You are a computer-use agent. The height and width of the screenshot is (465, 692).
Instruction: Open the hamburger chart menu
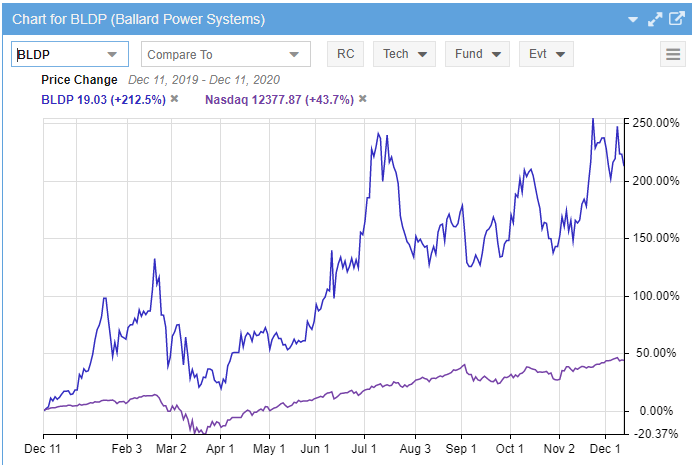[673, 54]
